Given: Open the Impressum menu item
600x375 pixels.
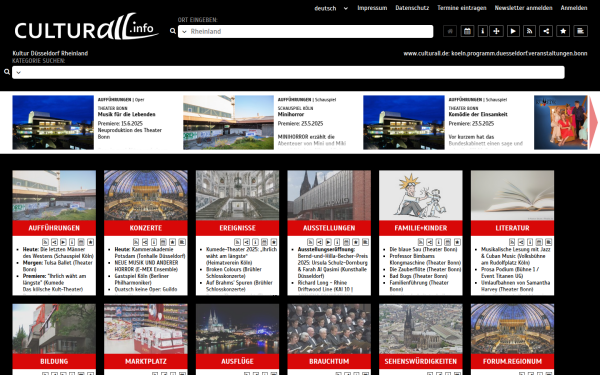Looking at the screenshot, I should [372, 8].
